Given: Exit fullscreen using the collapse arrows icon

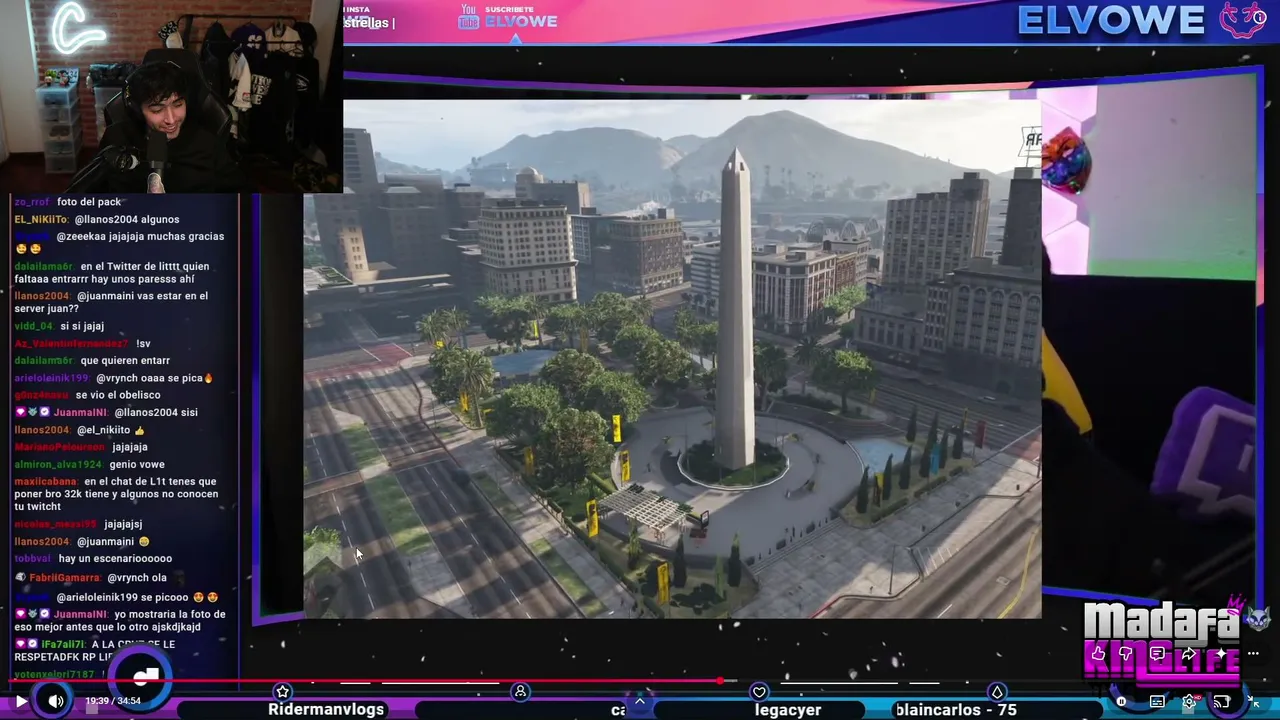Looking at the screenshot, I should click(x=1253, y=701).
